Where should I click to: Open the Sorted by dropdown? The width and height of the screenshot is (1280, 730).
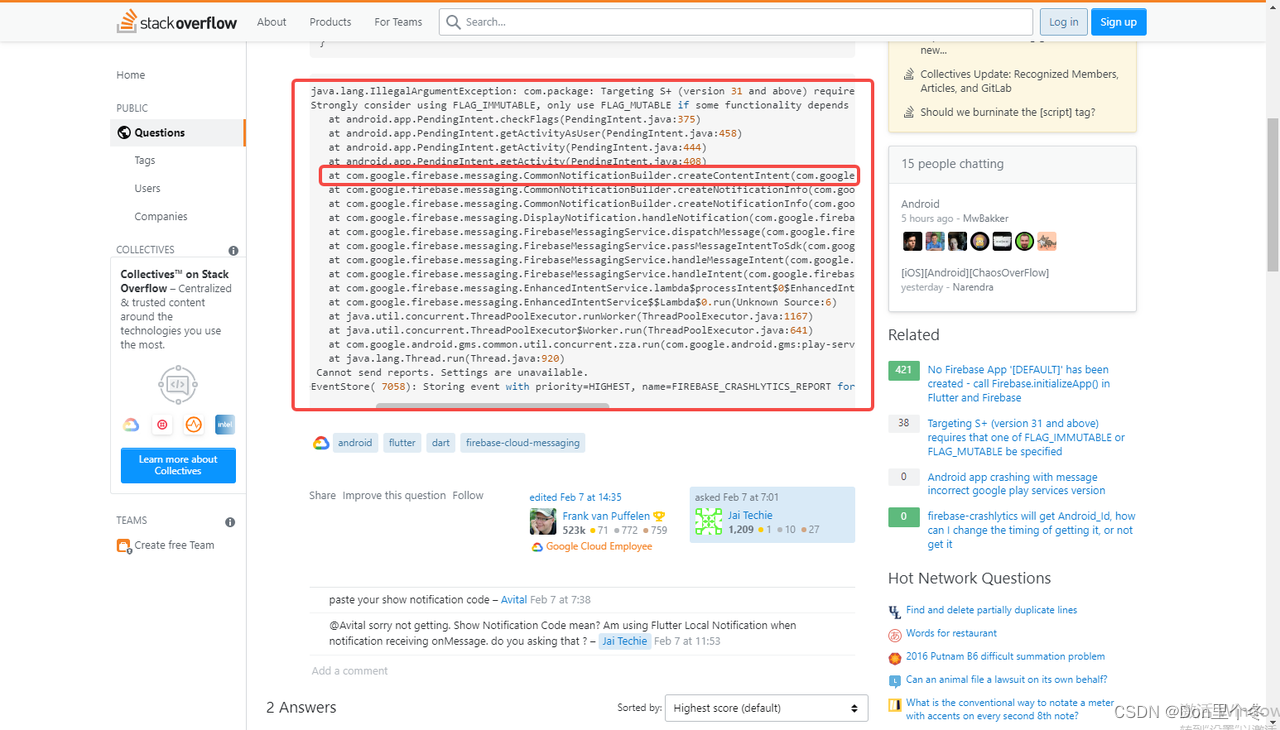click(x=767, y=708)
